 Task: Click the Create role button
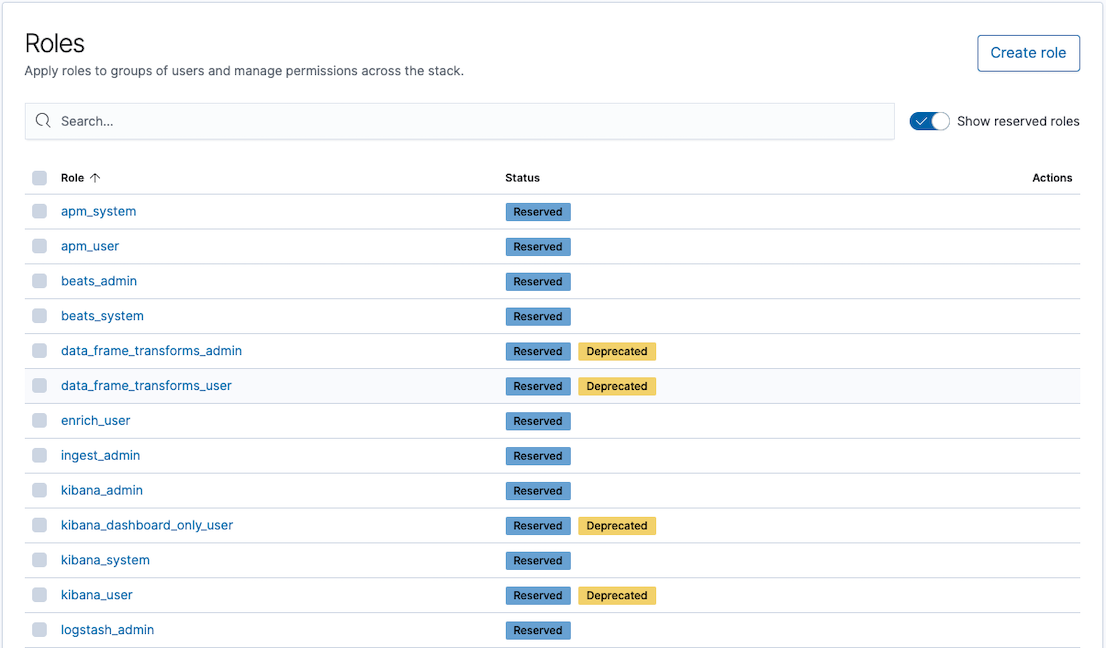pyautogui.click(x=1028, y=53)
